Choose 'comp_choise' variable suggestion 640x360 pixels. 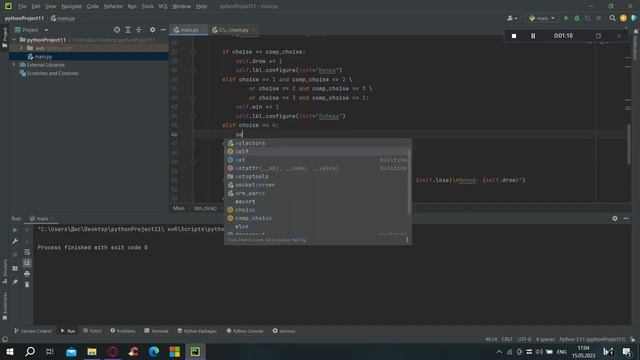[318, 218]
